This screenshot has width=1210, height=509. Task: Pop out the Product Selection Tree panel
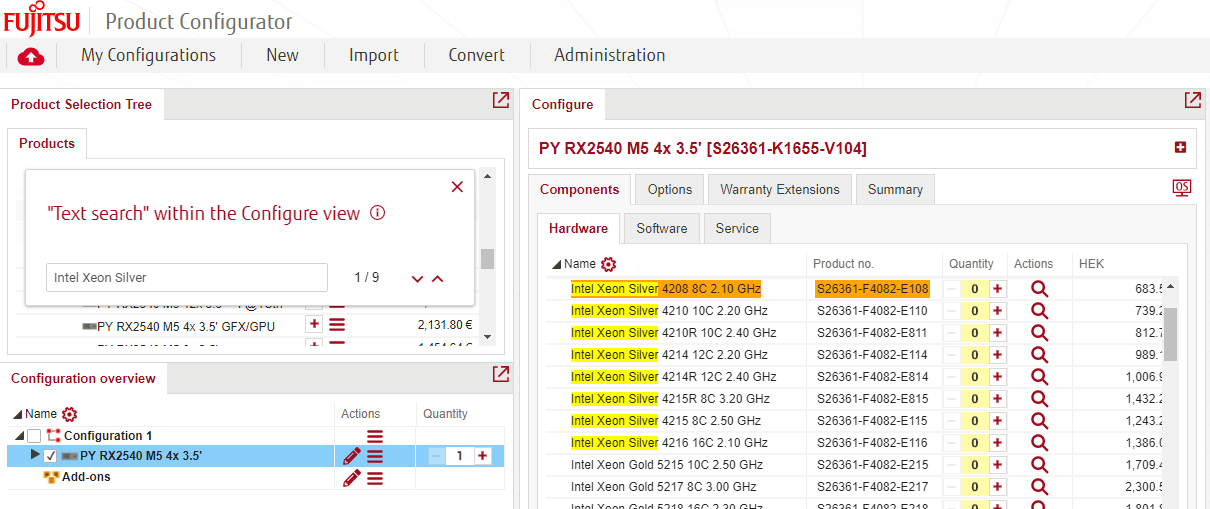pyautogui.click(x=501, y=100)
